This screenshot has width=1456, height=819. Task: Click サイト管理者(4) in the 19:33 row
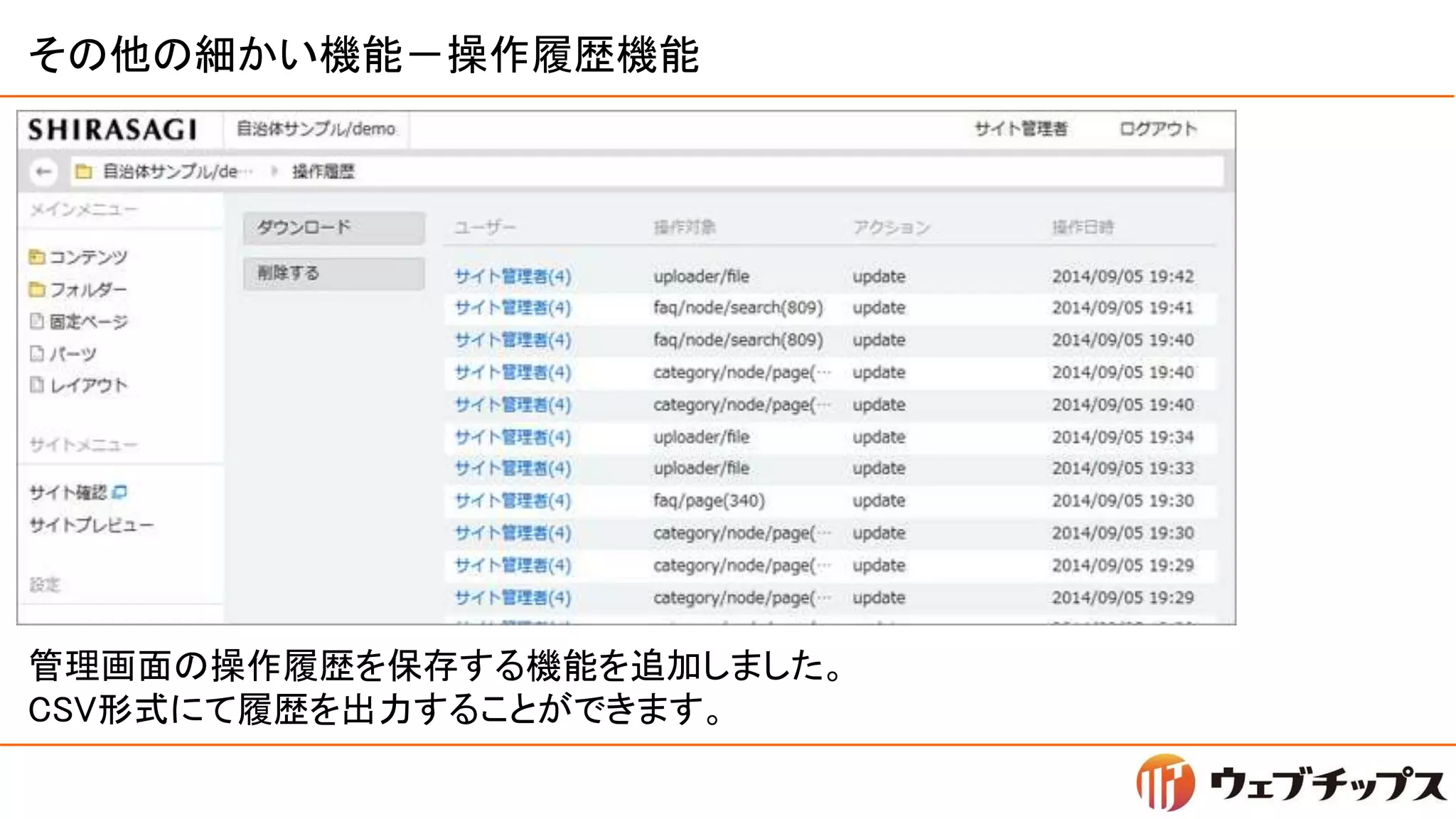tap(513, 469)
